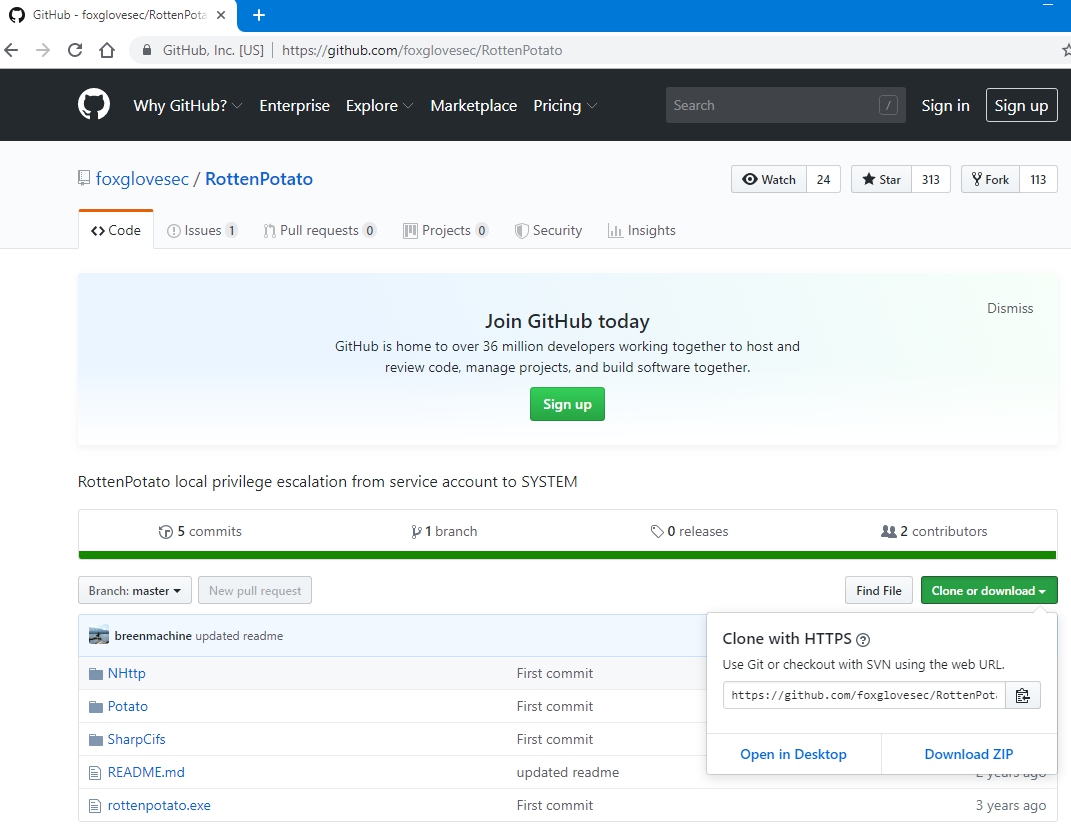Open the SharpCifs folder
1071x825 pixels.
click(x=137, y=739)
